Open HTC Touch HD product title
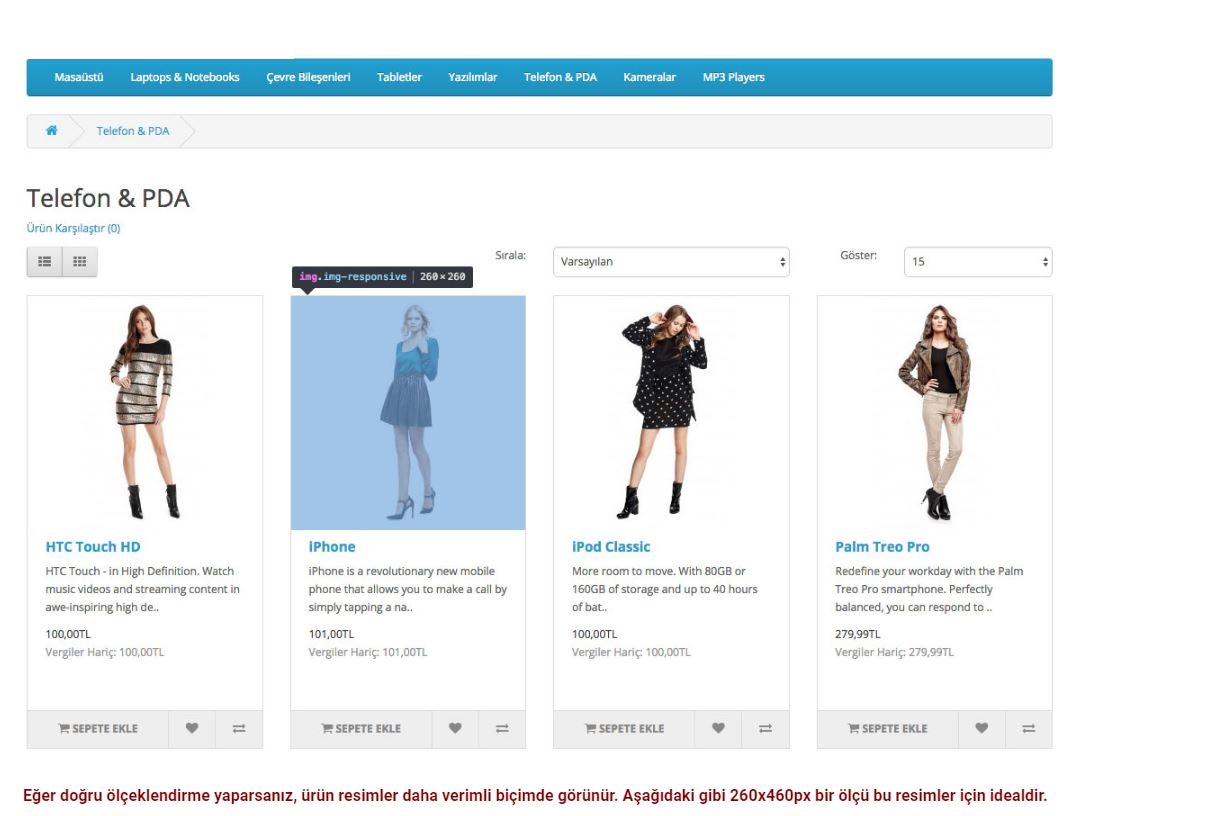Viewport: 1216px width, 816px height. (93, 547)
